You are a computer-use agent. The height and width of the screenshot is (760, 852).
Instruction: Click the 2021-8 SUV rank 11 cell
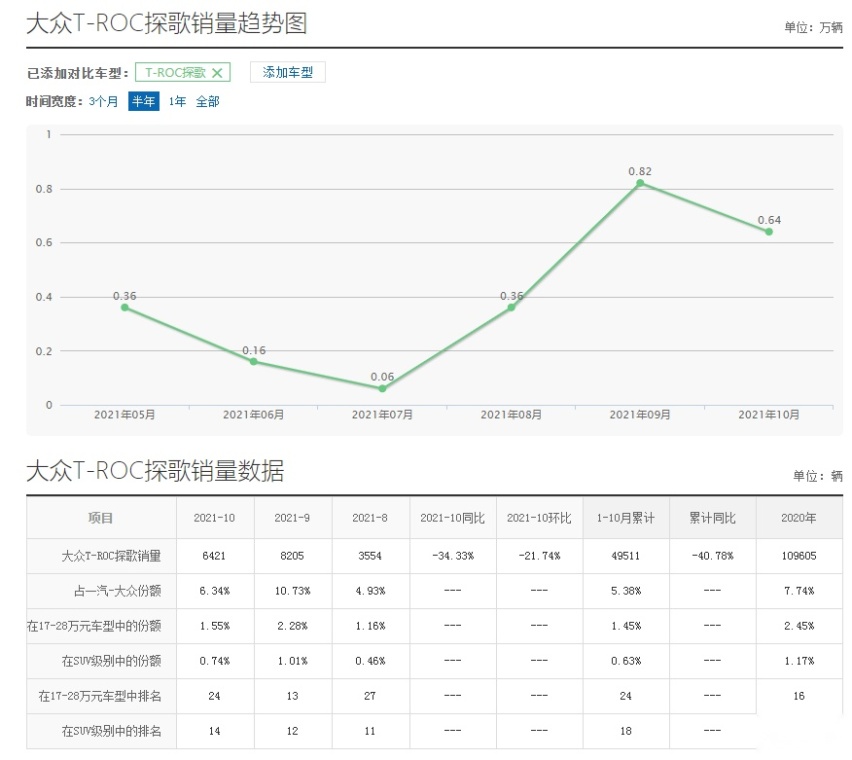tap(369, 731)
